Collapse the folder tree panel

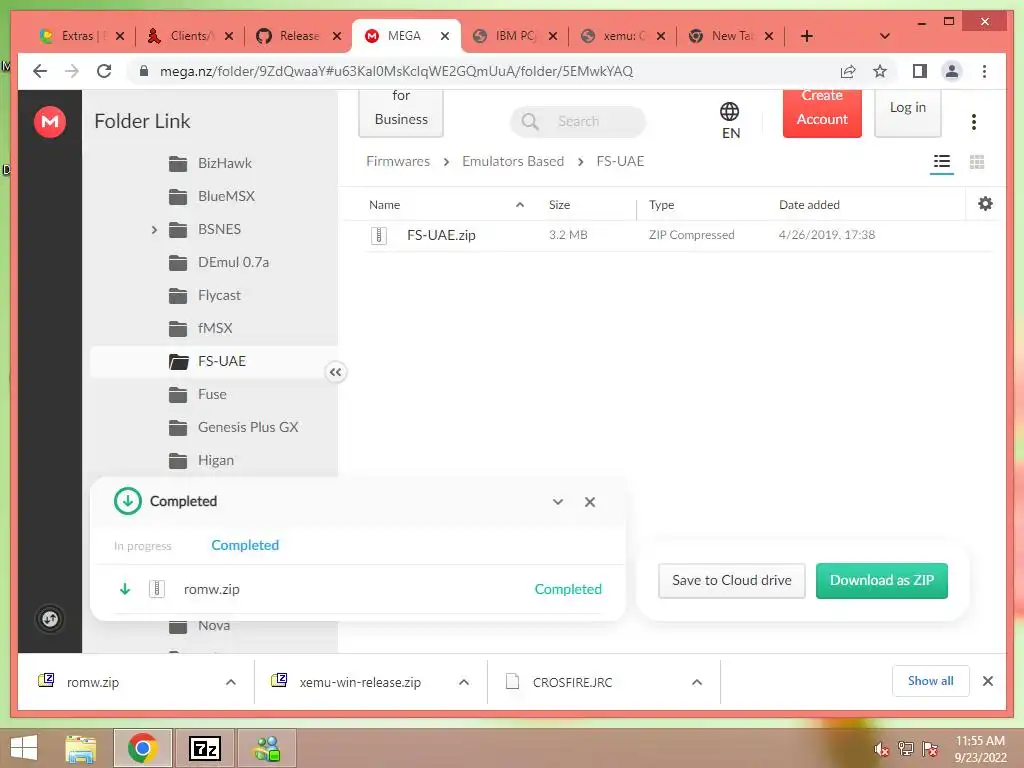(335, 372)
